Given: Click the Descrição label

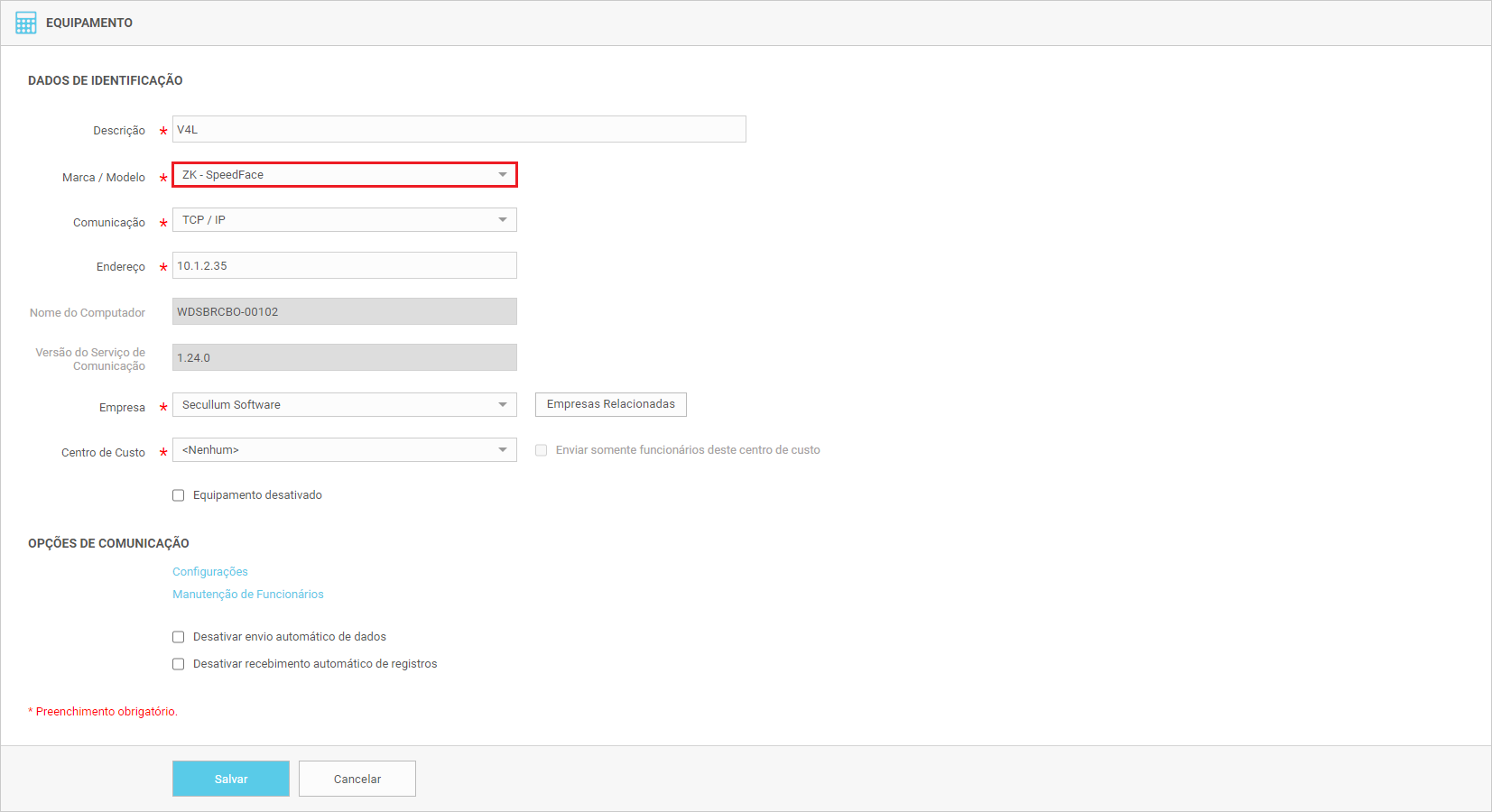Looking at the screenshot, I should tap(119, 131).
